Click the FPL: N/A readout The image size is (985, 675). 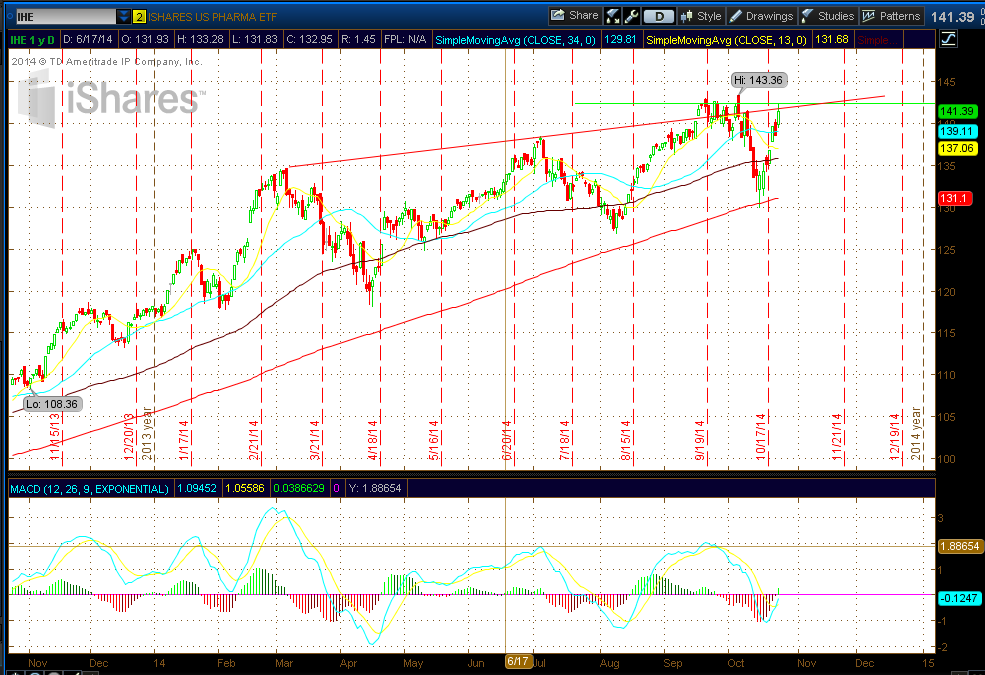tap(405, 40)
